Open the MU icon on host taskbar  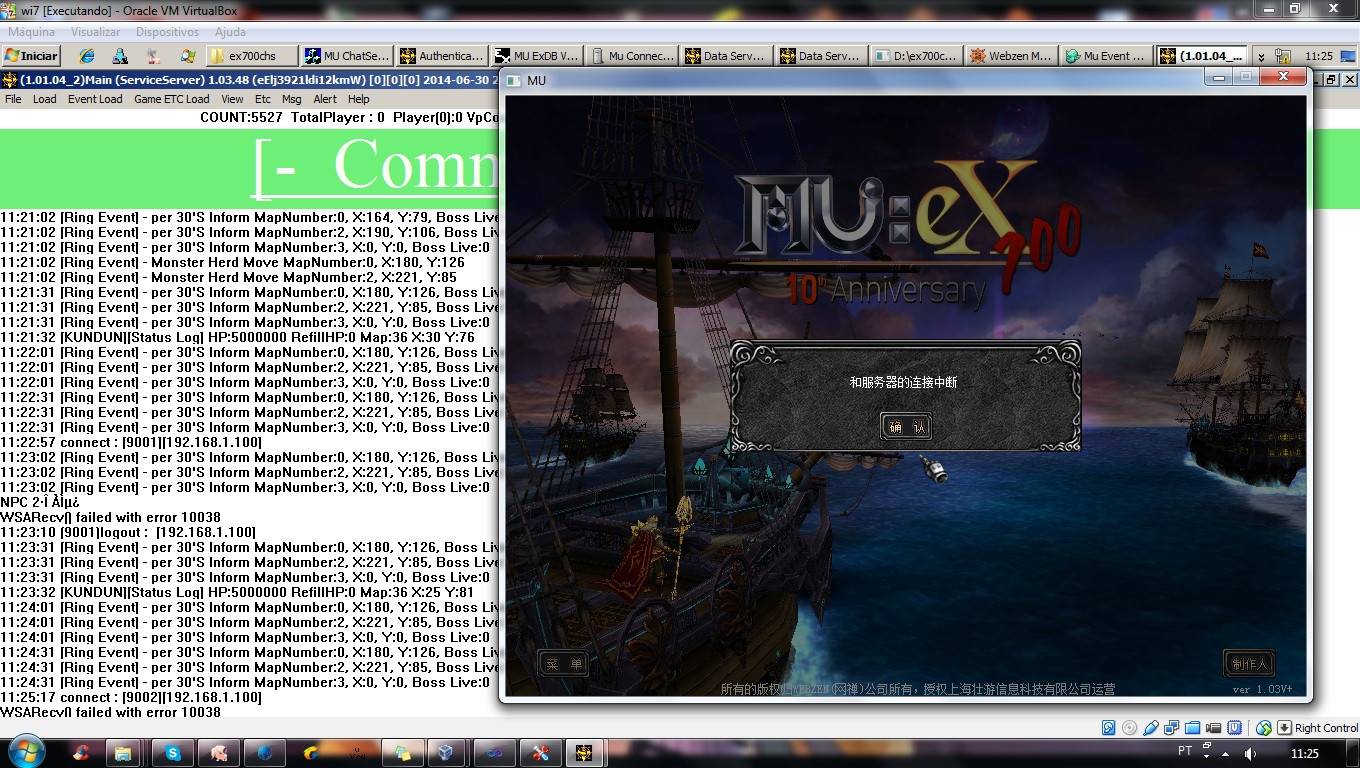[x=586, y=753]
